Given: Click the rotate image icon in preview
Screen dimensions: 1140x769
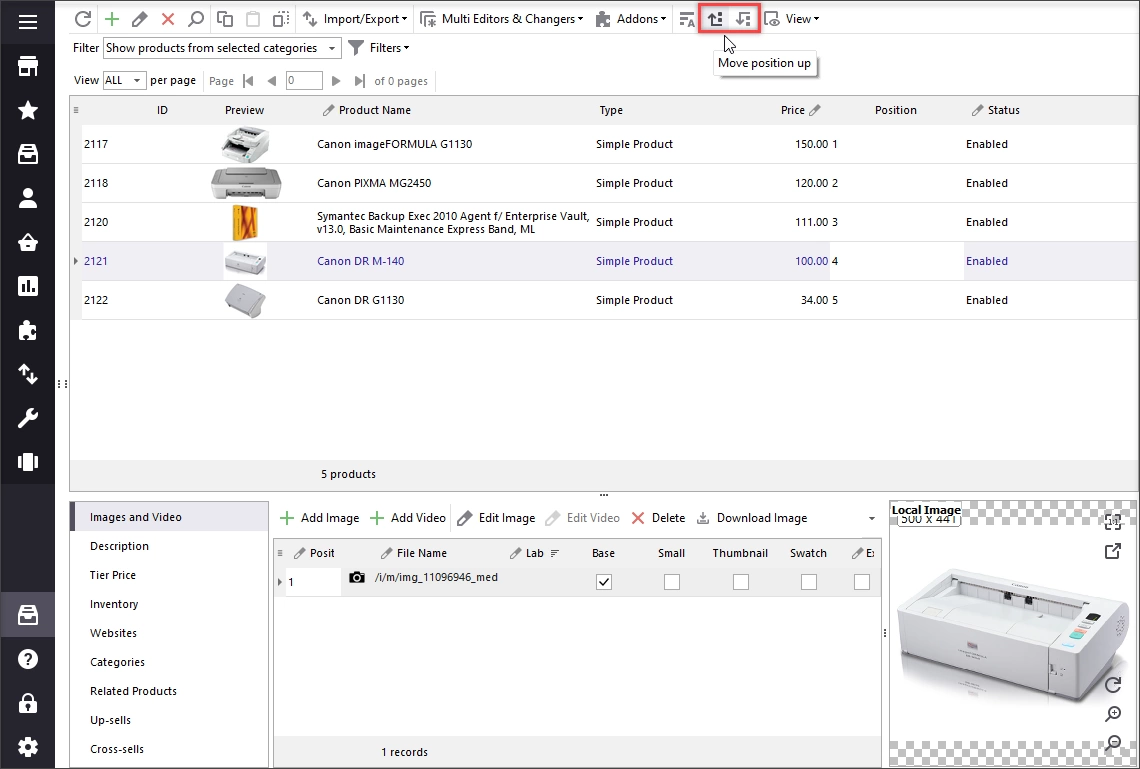Looking at the screenshot, I should tap(1113, 684).
